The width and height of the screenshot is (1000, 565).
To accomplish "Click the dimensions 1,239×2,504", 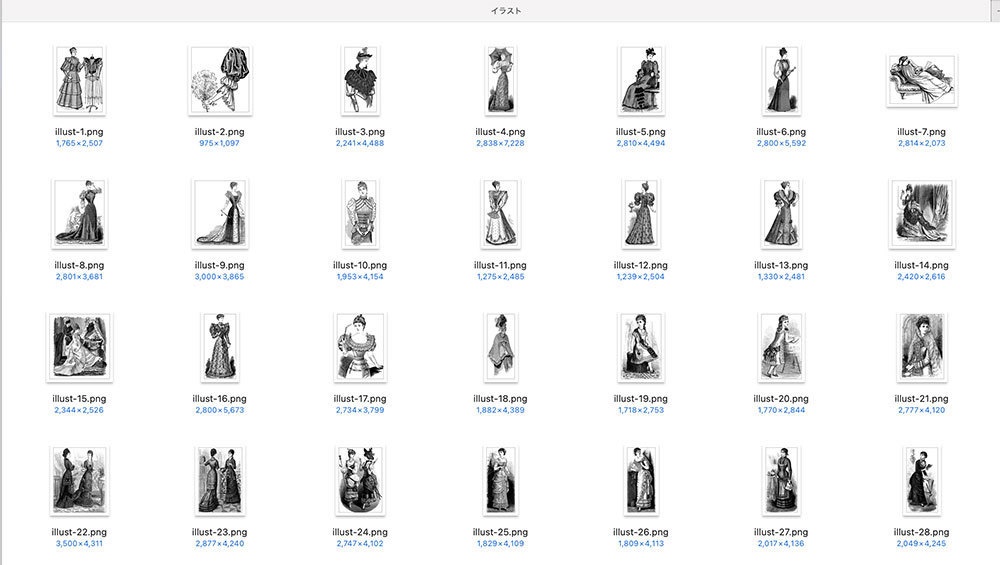I will pyautogui.click(x=641, y=277).
